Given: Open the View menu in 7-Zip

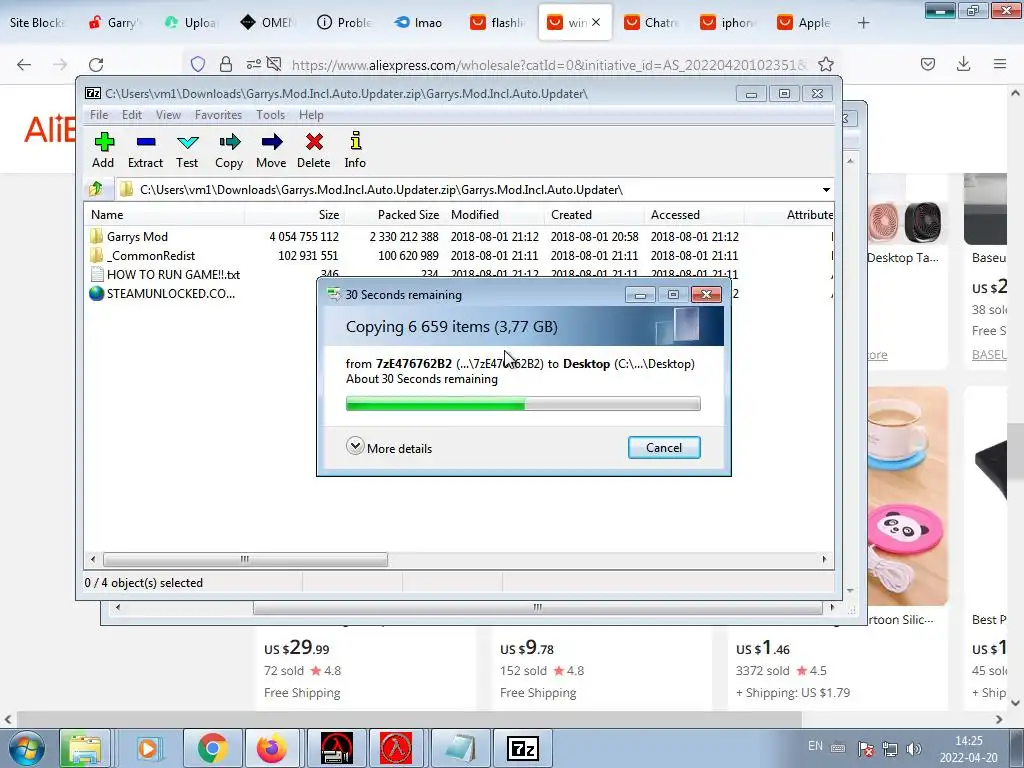Looking at the screenshot, I should point(168,115).
